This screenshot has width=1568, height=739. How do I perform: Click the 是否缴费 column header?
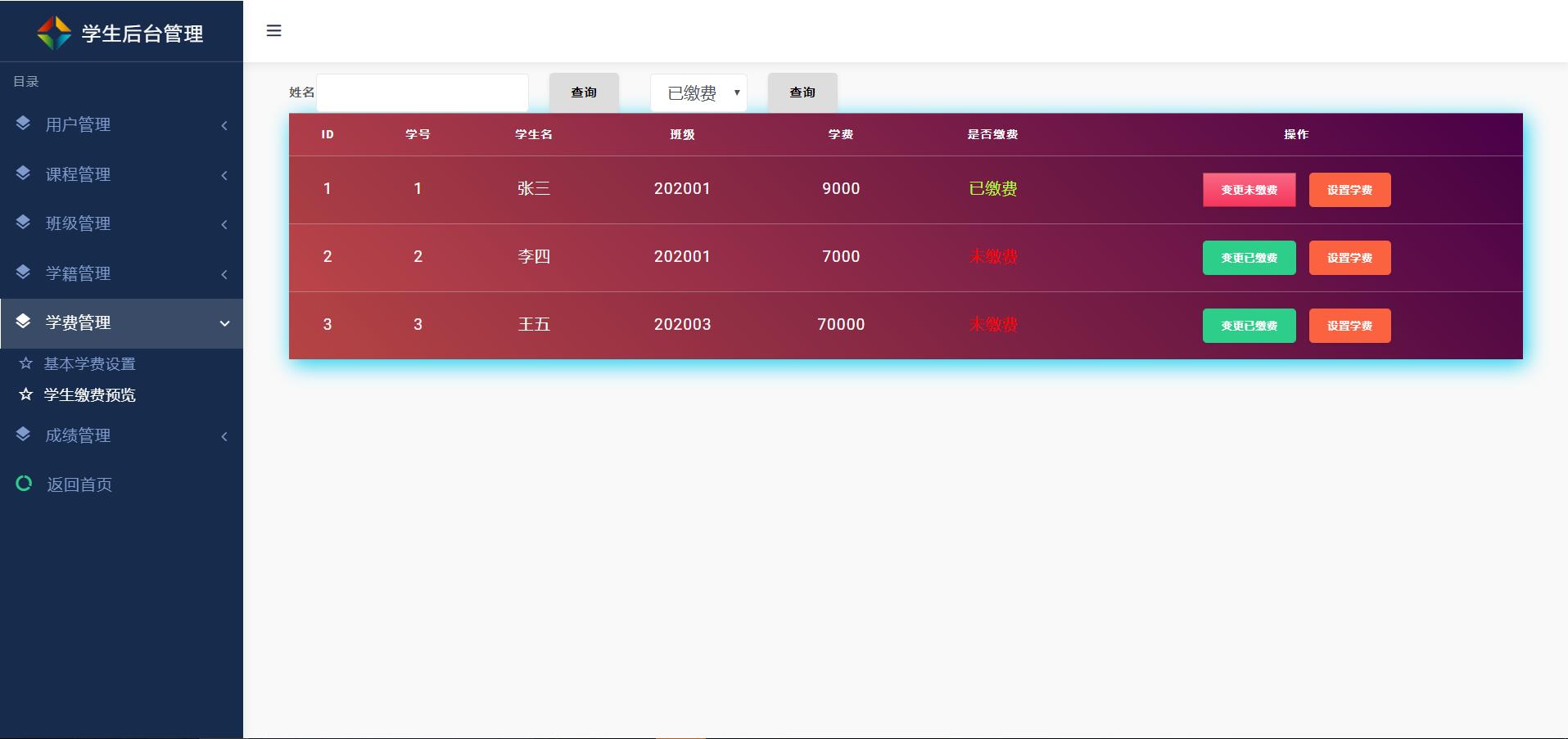[x=992, y=134]
